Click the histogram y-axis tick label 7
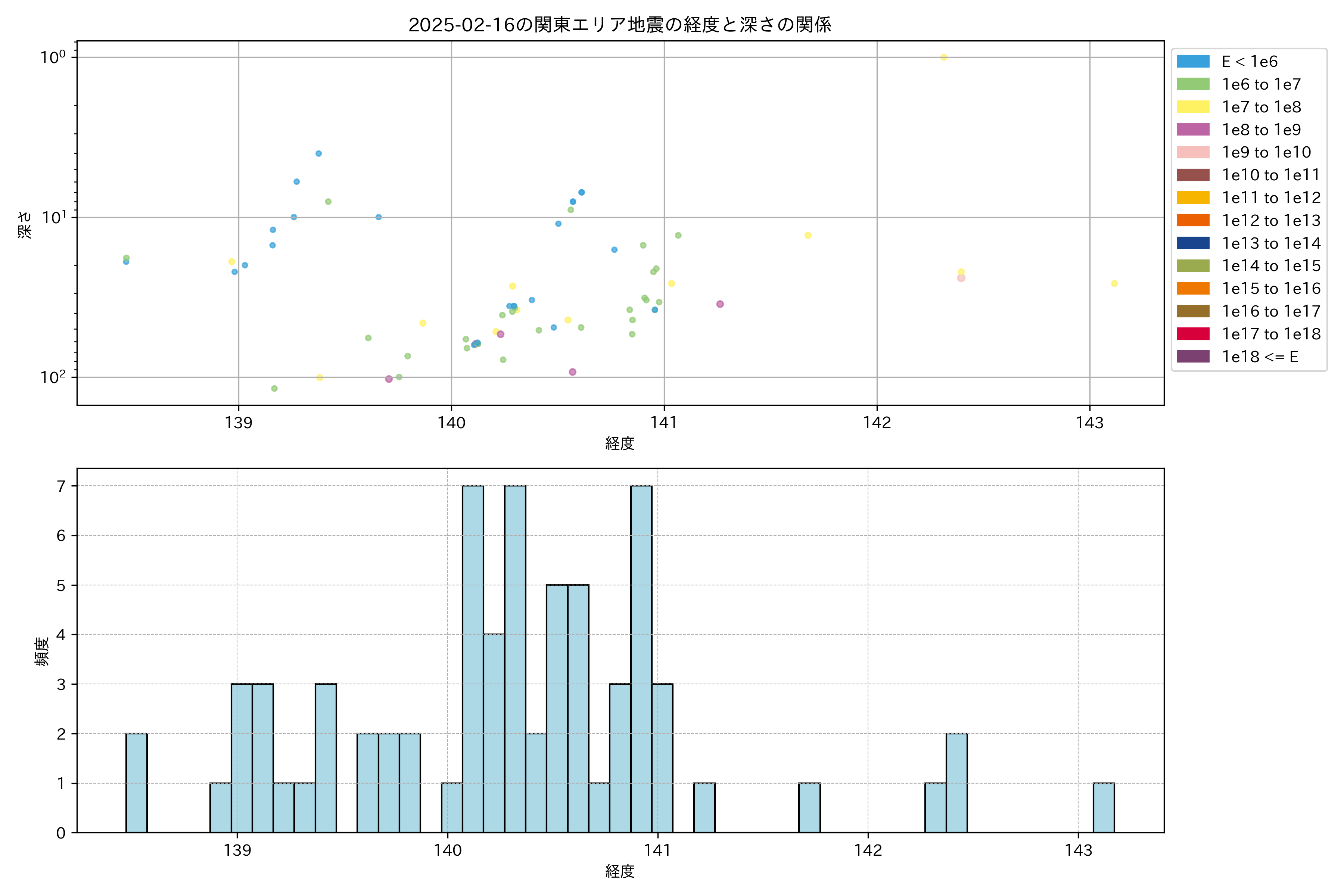This screenshot has width=1344, height=896. click(x=60, y=486)
